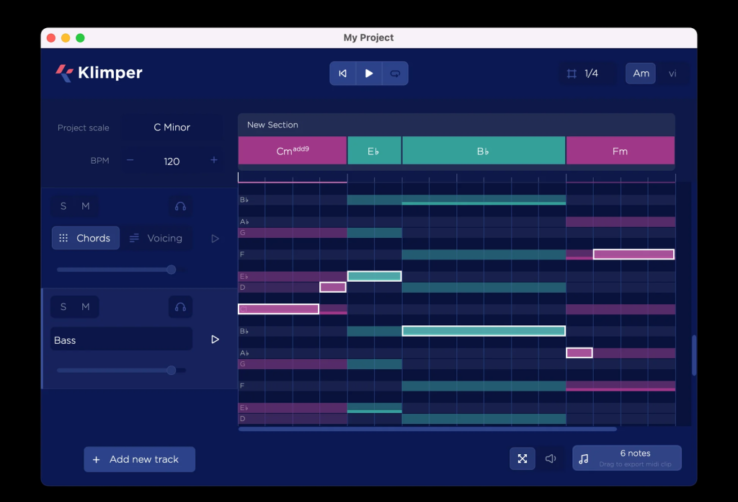Screen dimensions: 738x502
Task: Click the headphones icon on the Chords track
Action: pos(180,206)
